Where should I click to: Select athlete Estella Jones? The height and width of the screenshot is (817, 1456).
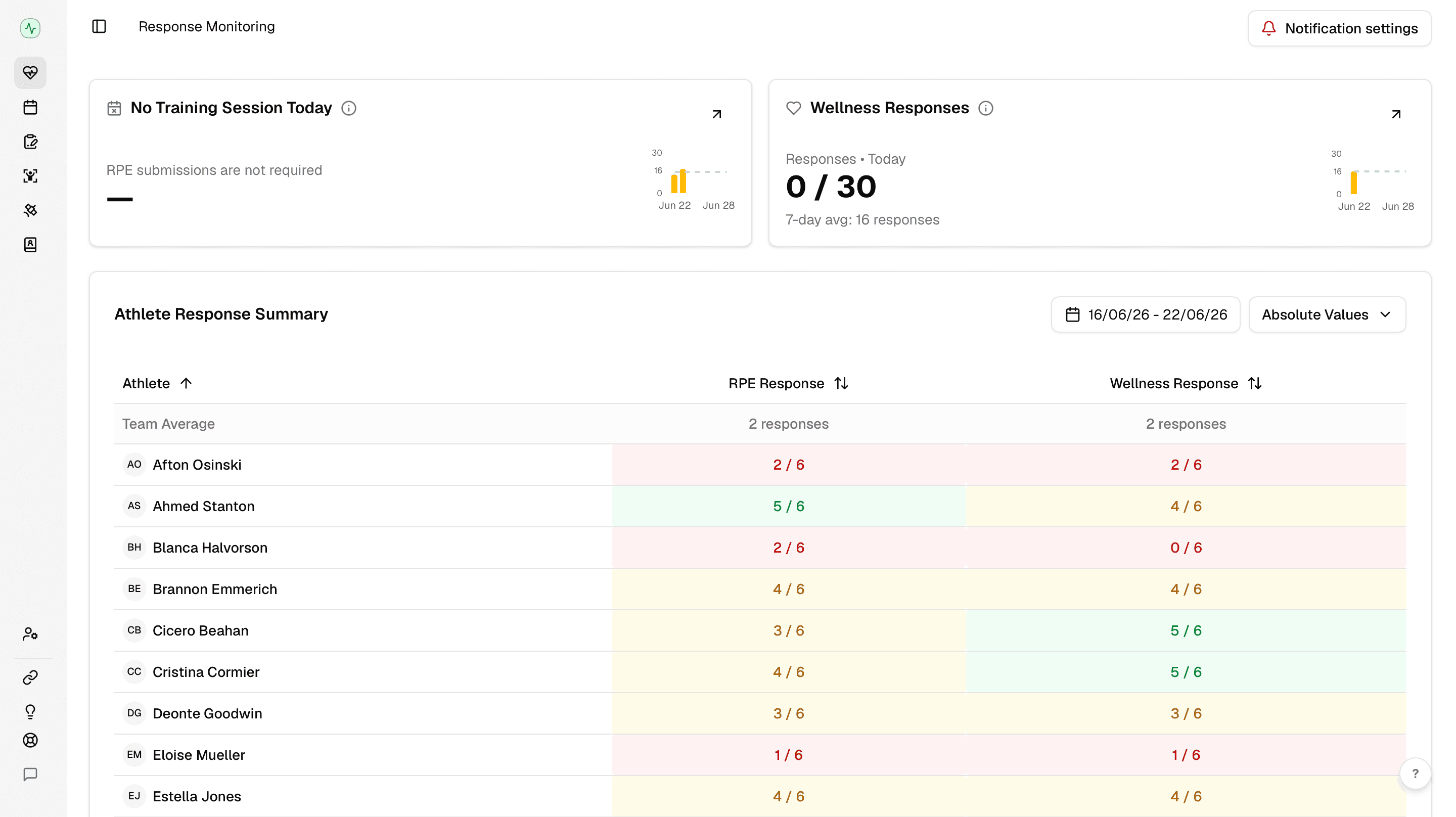click(x=197, y=796)
